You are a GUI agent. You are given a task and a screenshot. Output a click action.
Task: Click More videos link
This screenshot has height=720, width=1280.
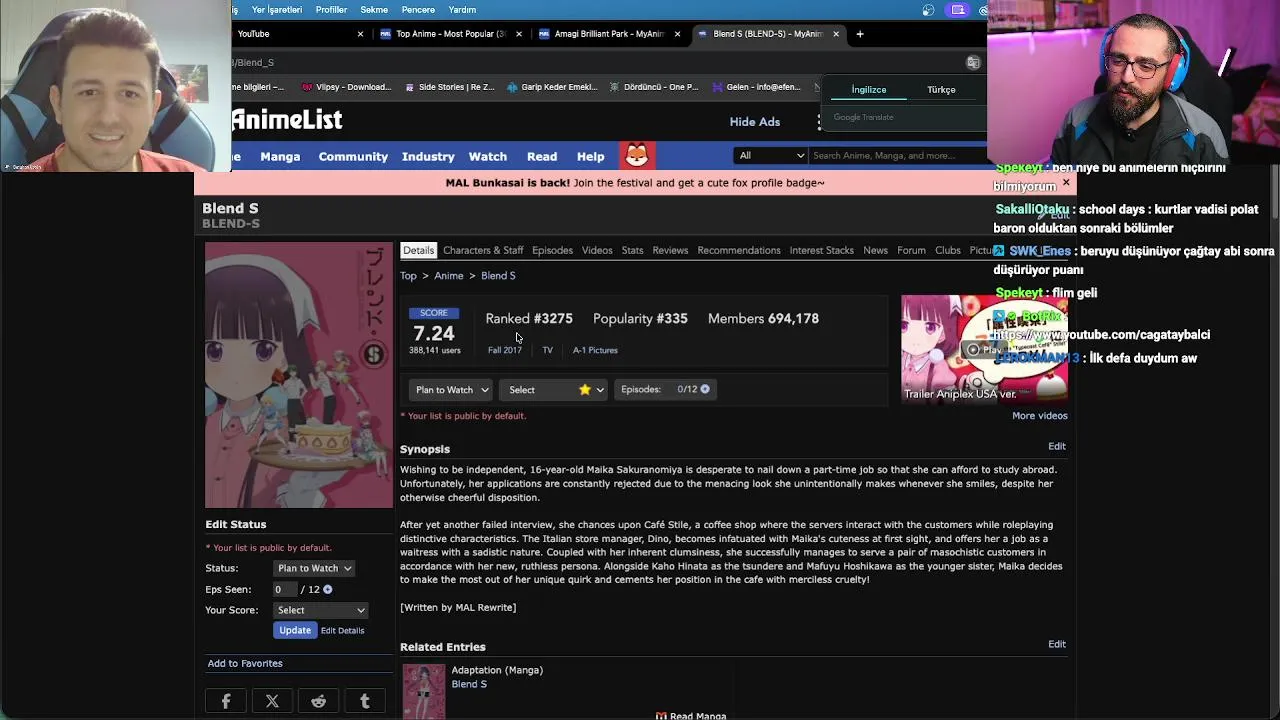point(1040,416)
